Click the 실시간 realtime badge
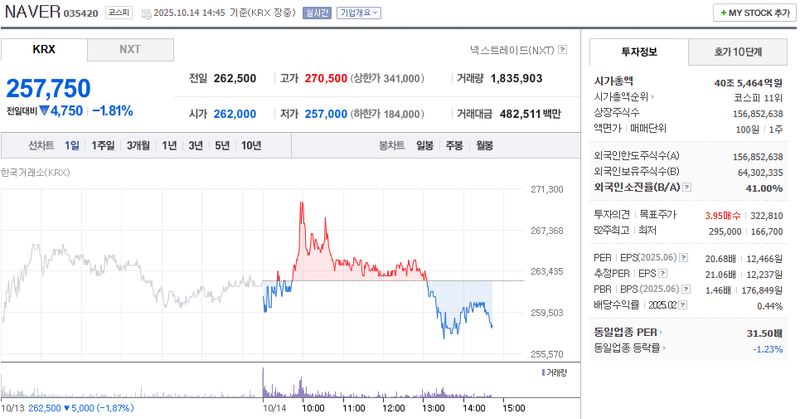 [x=317, y=13]
